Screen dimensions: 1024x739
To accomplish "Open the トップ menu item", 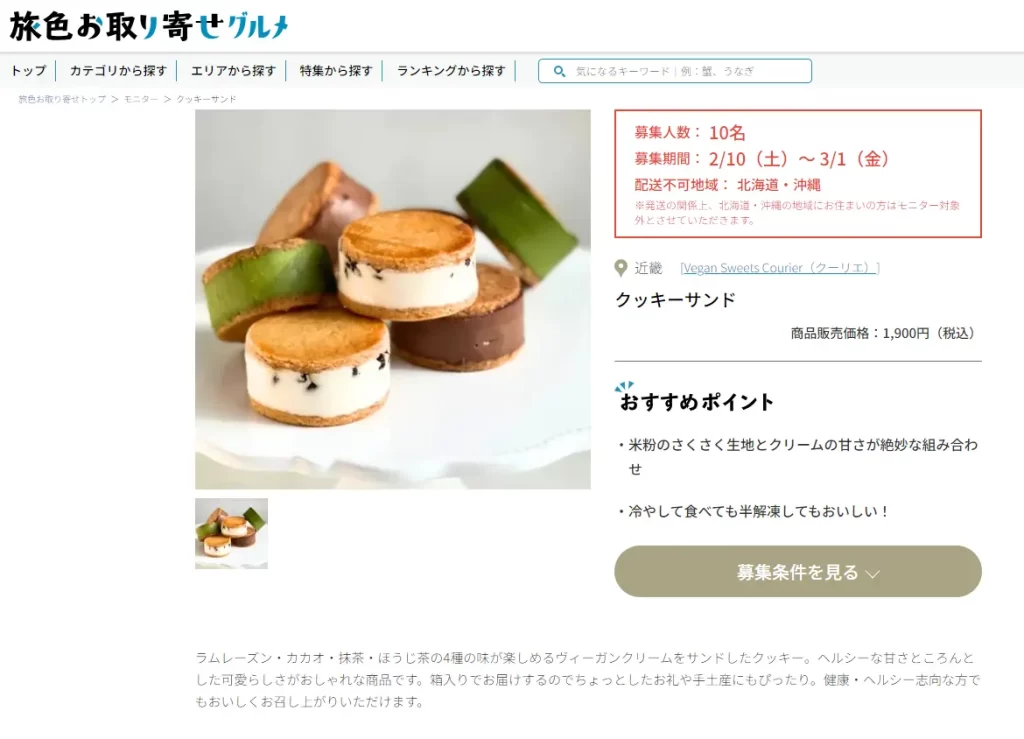I will pyautogui.click(x=29, y=71).
